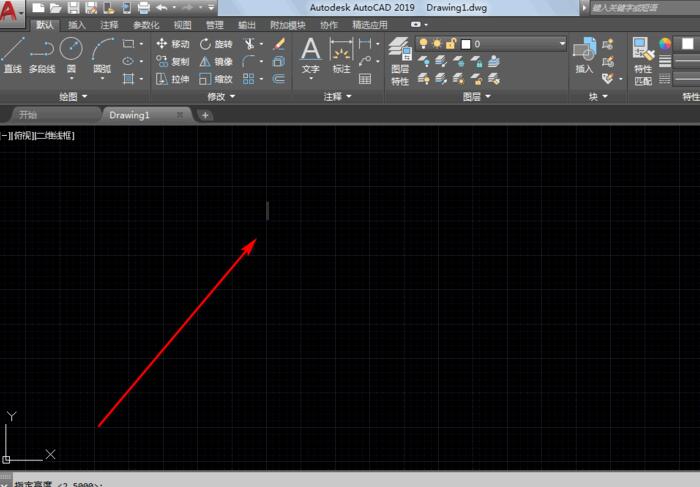
Task: Open the layer 0 dropdown list
Action: click(x=562, y=44)
